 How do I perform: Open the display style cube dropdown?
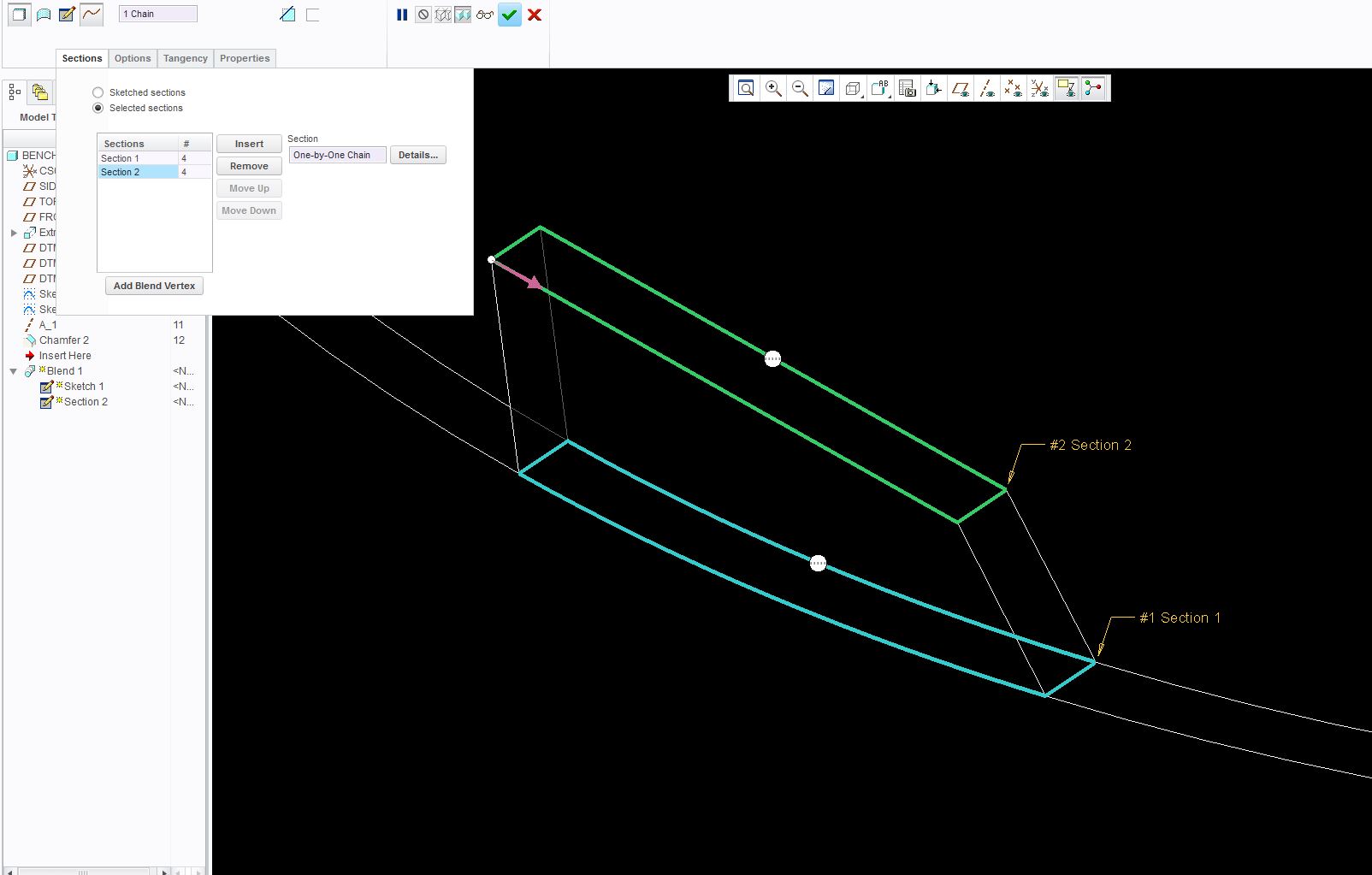853,88
